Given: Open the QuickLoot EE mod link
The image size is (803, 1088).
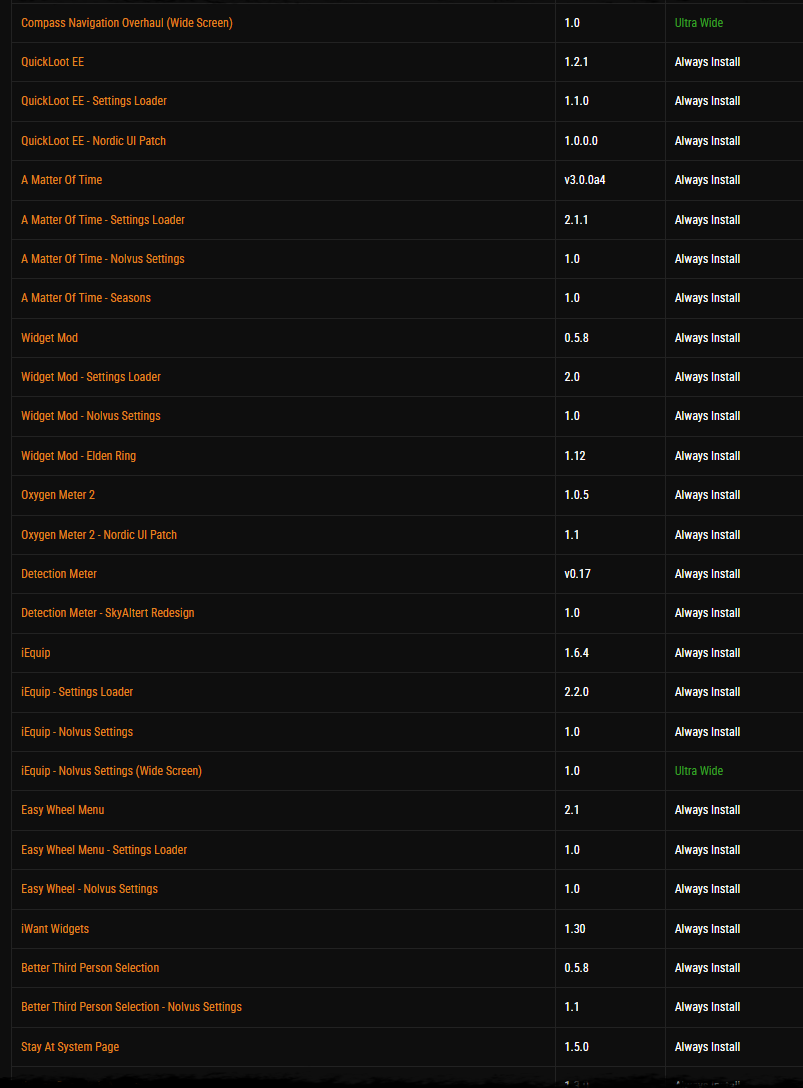Looking at the screenshot, I should pos(52,62).
